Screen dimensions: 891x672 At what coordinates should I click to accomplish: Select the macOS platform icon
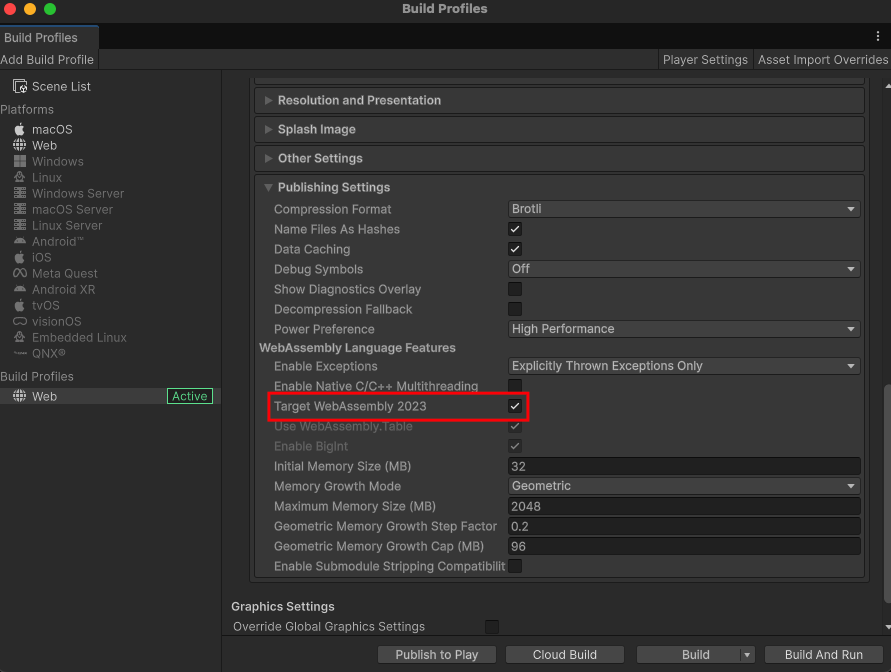coord(19,130)
